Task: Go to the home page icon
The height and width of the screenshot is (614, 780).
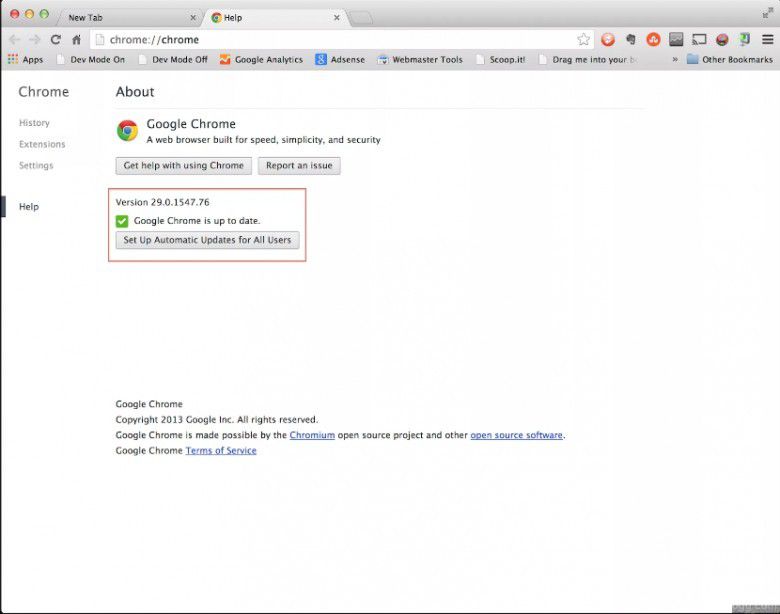Action: [76, 40]
